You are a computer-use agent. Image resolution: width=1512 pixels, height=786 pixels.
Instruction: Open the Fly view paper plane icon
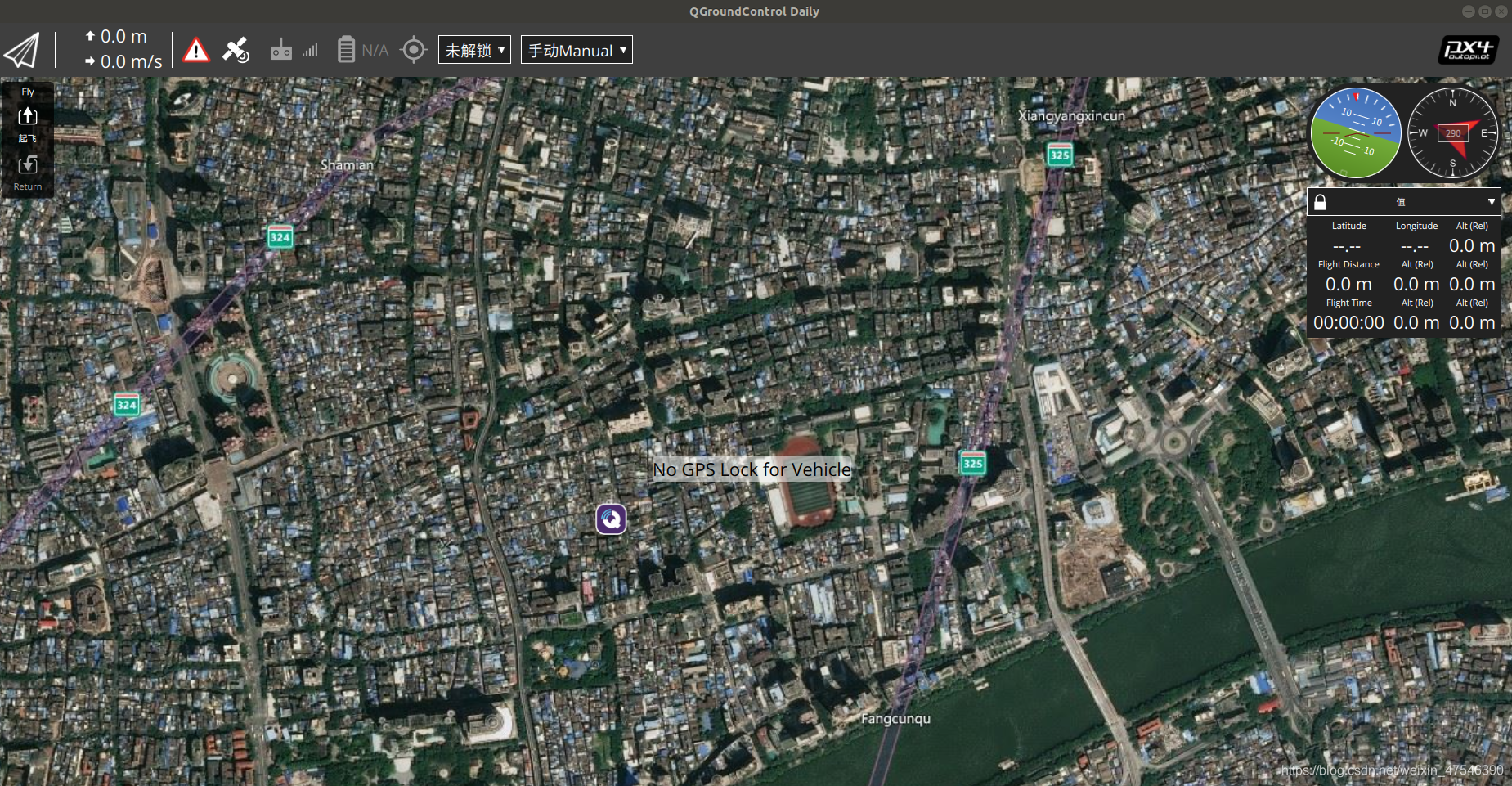pyautogui.click(x=22, y=51)
